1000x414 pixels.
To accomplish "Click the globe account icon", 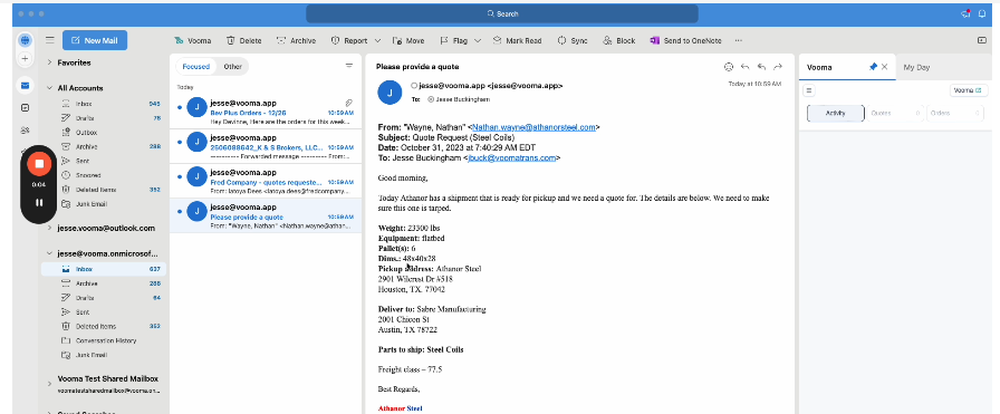I will 25,40.
